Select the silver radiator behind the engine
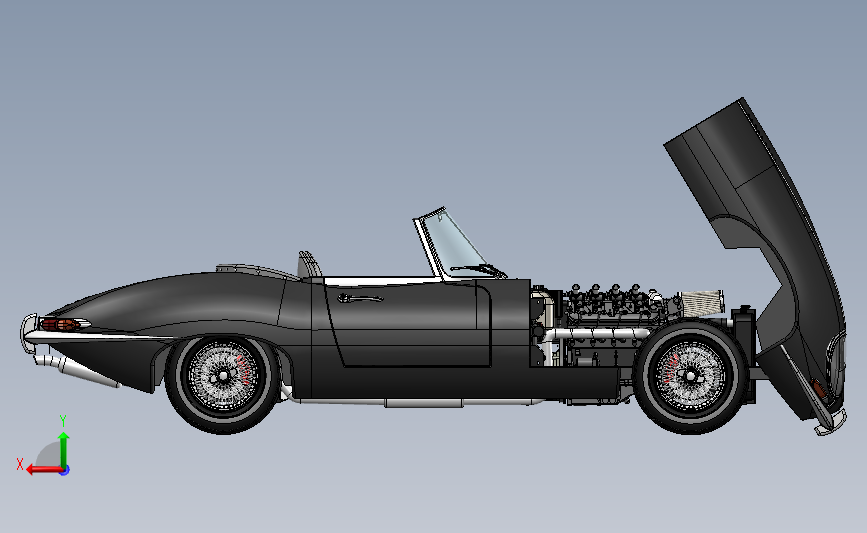 702,304
